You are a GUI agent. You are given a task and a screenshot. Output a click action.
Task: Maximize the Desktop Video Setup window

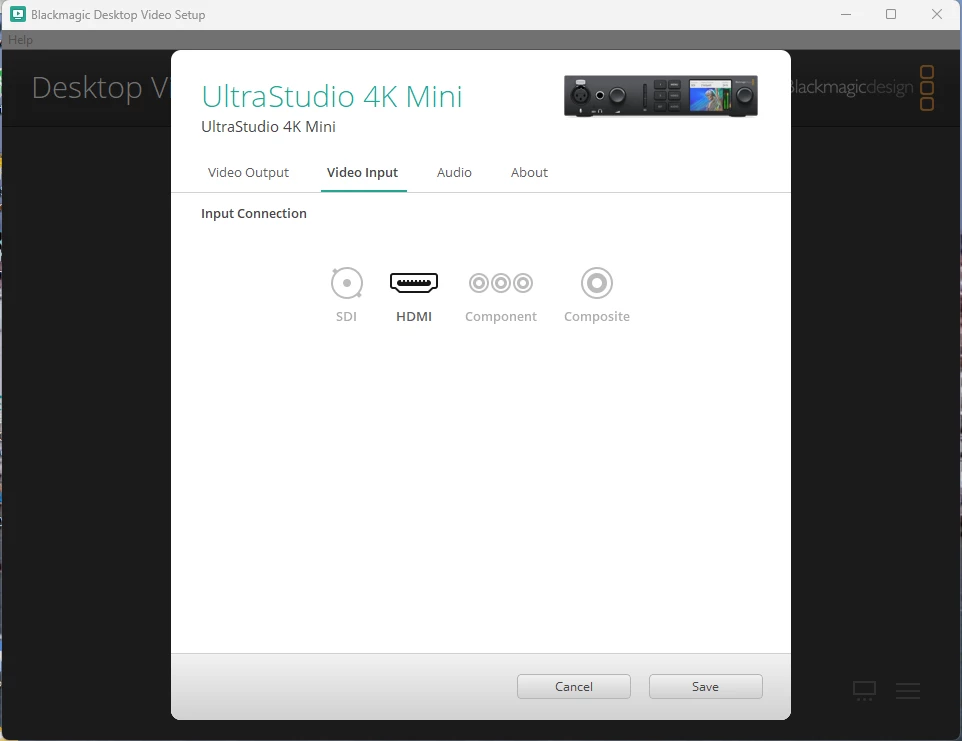pos(891,14)
